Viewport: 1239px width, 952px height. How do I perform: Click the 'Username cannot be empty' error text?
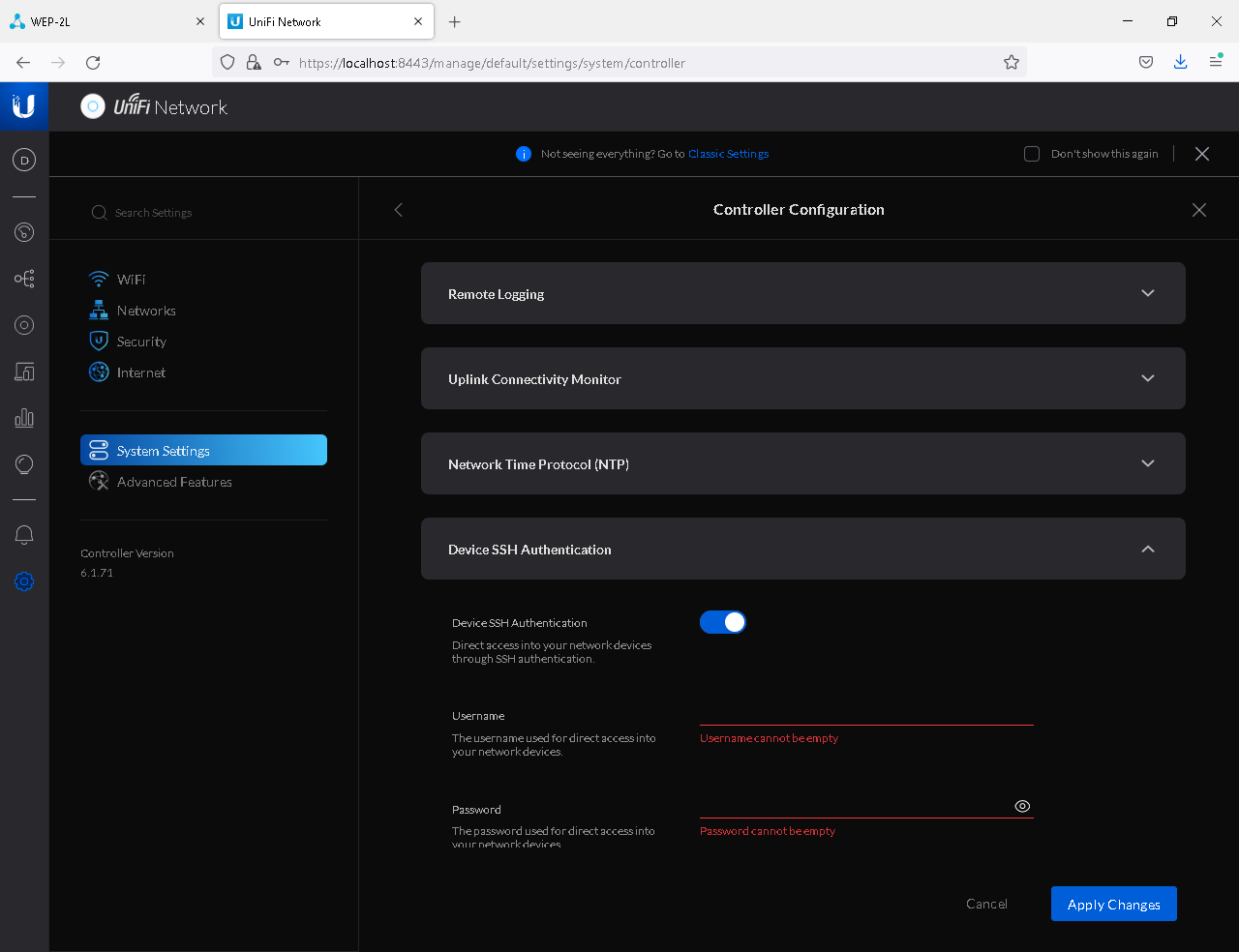pos(769,738)
